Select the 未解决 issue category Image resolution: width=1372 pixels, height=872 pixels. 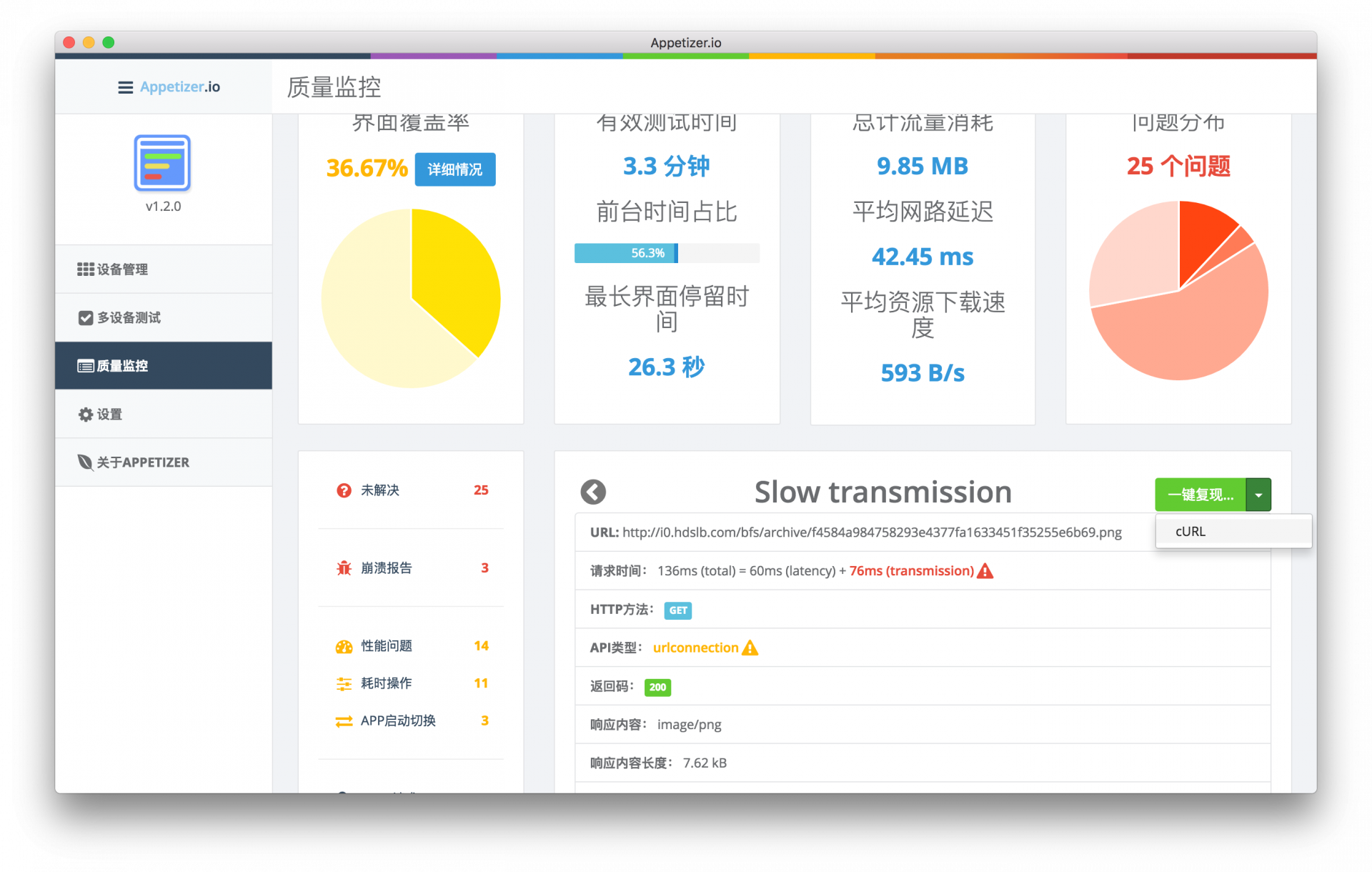tap(411, 490)
